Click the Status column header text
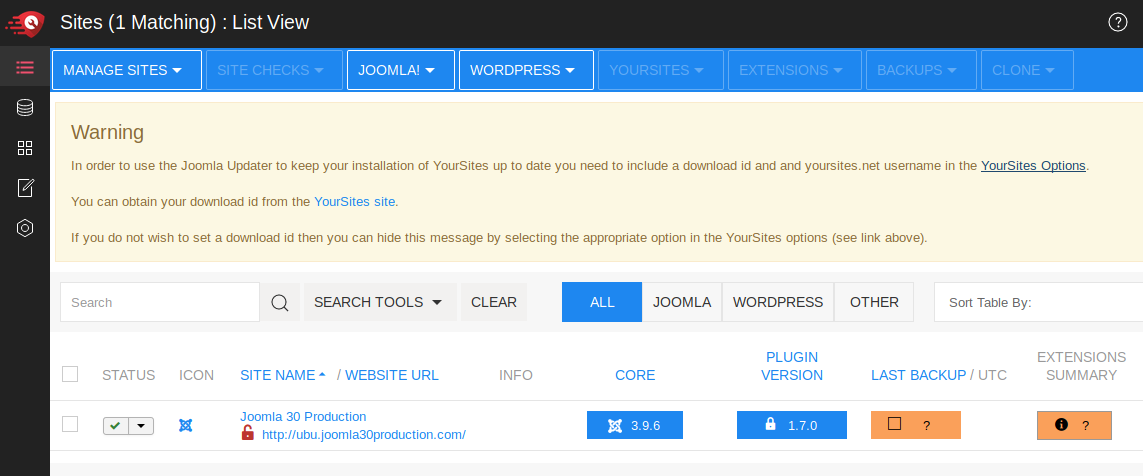1143x476 pixels. pyautogui.click(x=128, y=375)
